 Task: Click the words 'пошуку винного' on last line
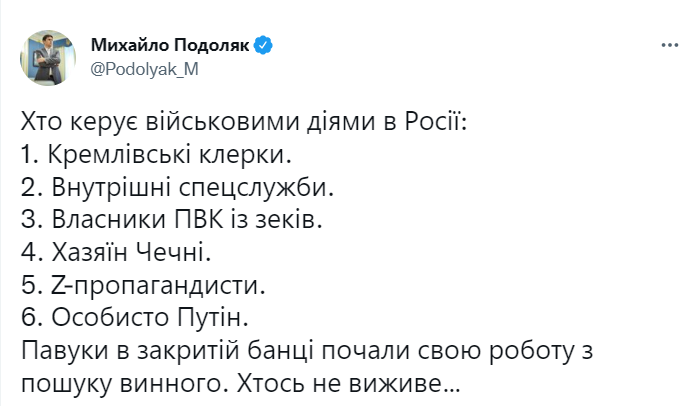[122, 385]
